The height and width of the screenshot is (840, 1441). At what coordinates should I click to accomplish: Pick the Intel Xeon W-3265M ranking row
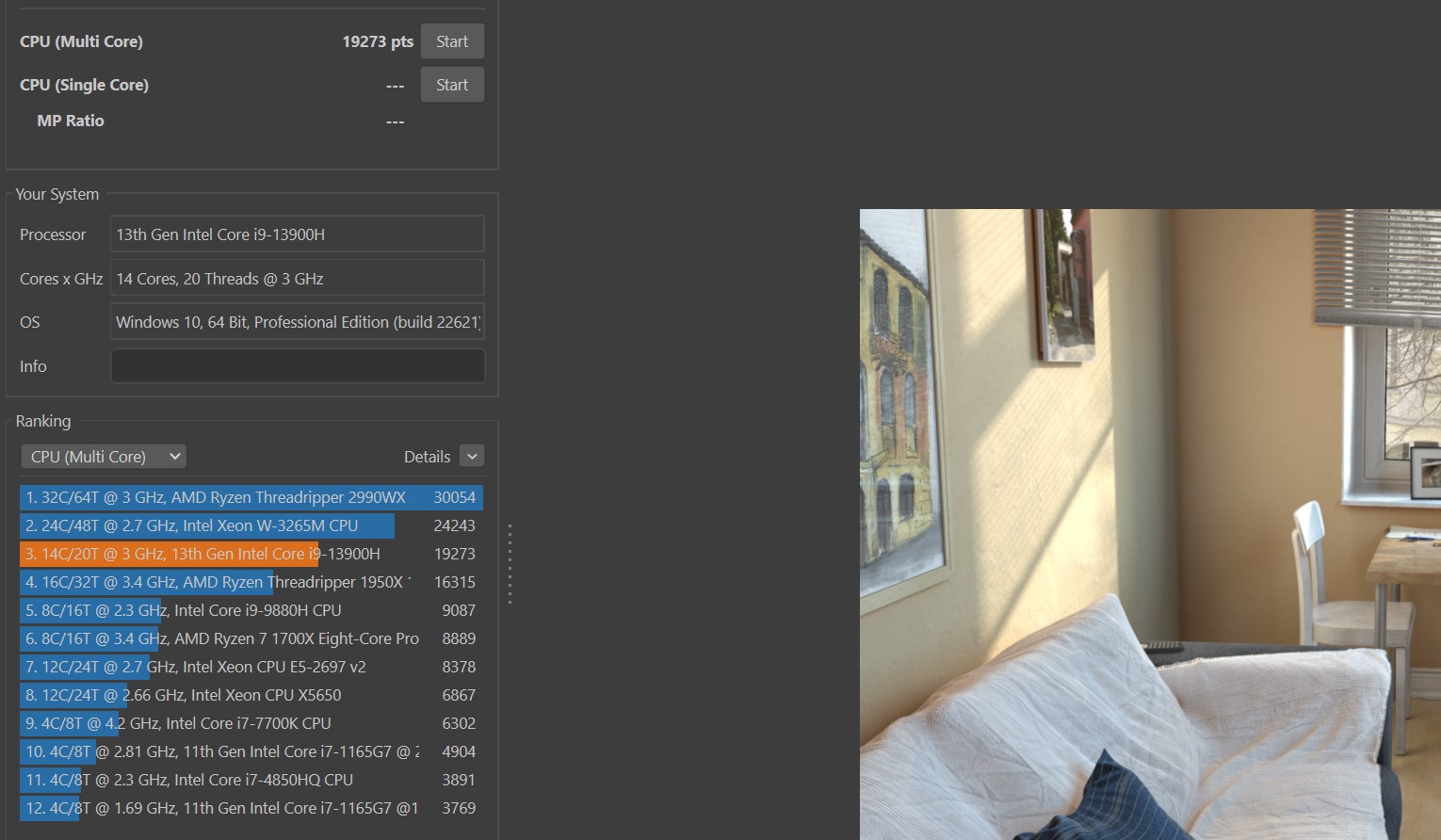(251, 525)
